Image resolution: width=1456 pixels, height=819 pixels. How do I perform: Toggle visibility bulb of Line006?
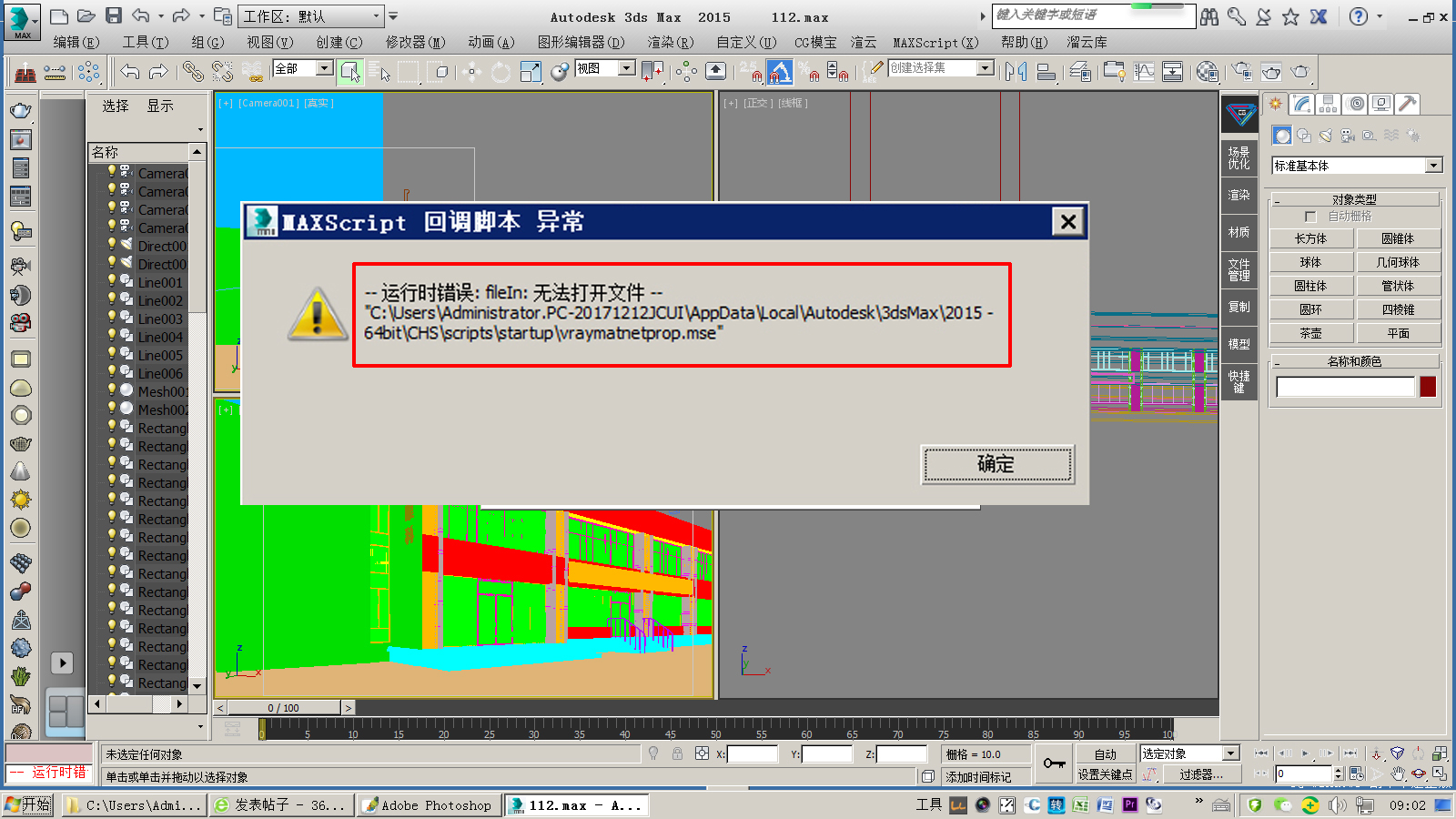(x=112, y=372)
